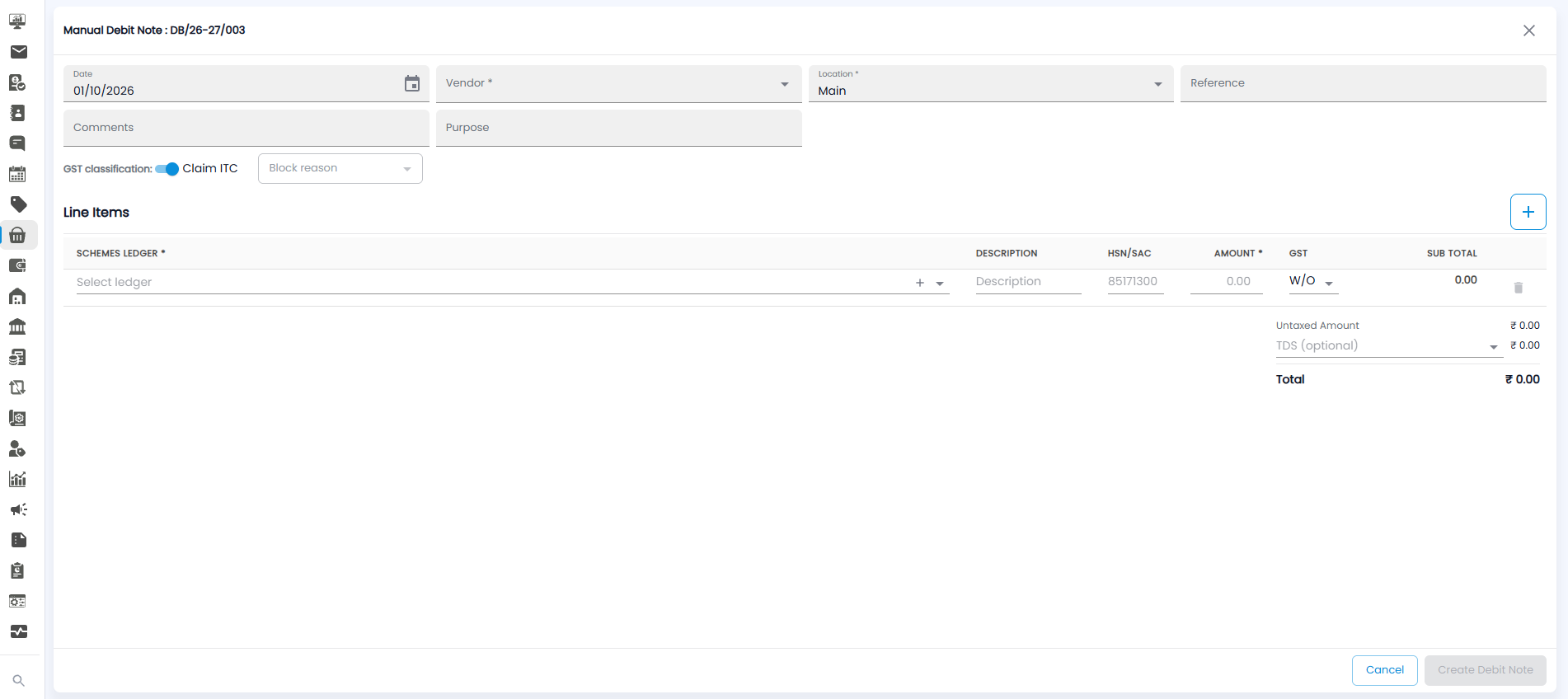Open the wallet icon in sidebar
The image size is (1568, 699).
(x=17, y=265)
